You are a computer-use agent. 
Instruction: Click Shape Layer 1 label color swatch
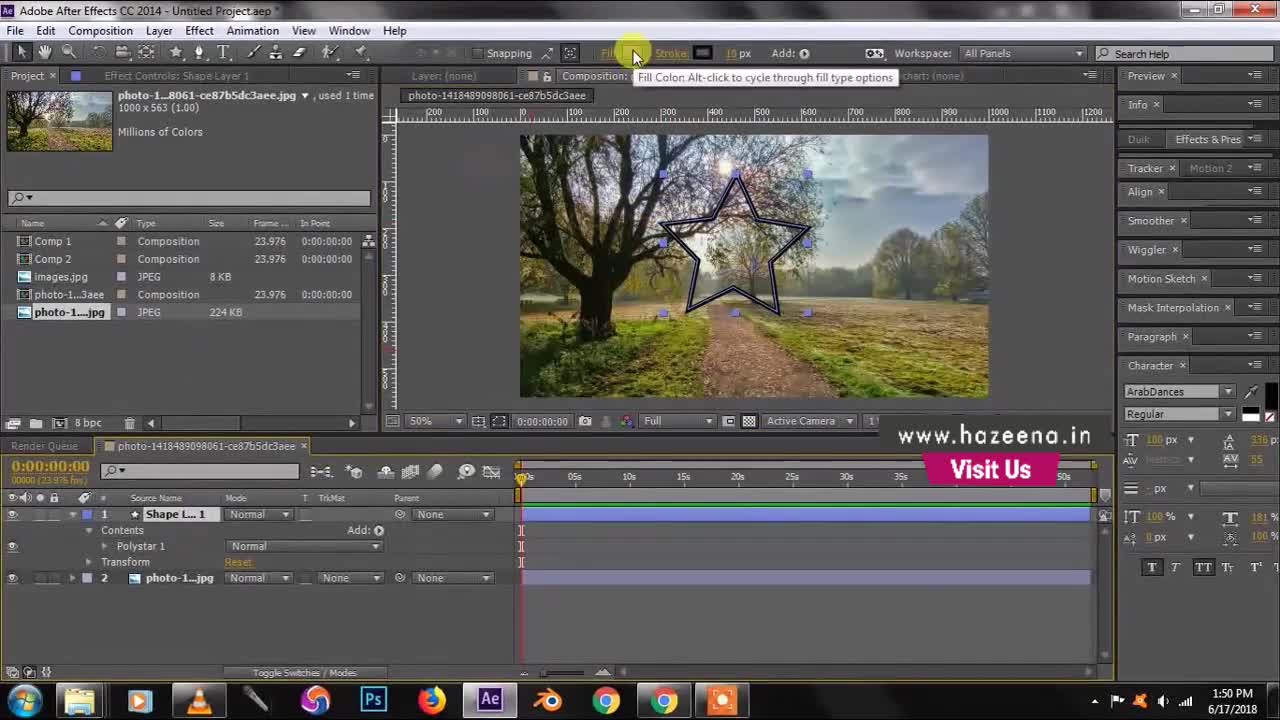(x=87, y=514)
